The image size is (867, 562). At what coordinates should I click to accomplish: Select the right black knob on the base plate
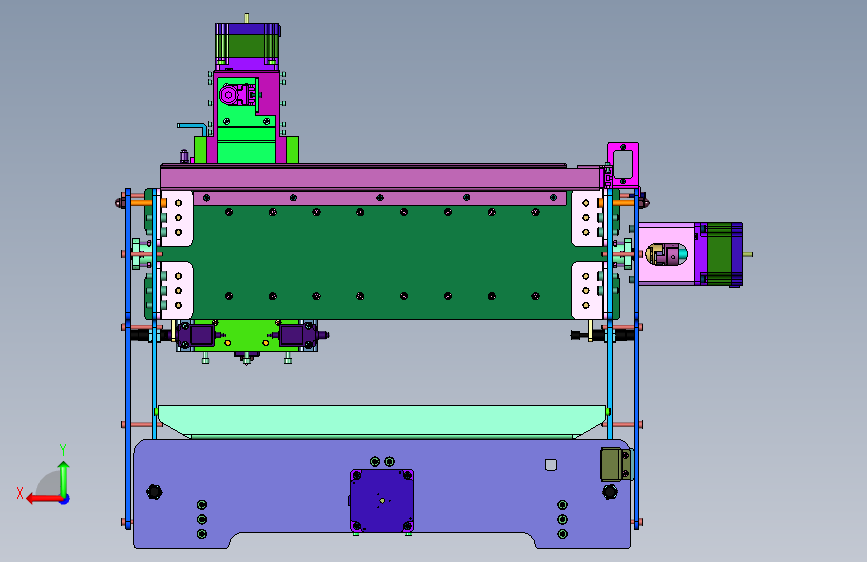pos(610,491)
